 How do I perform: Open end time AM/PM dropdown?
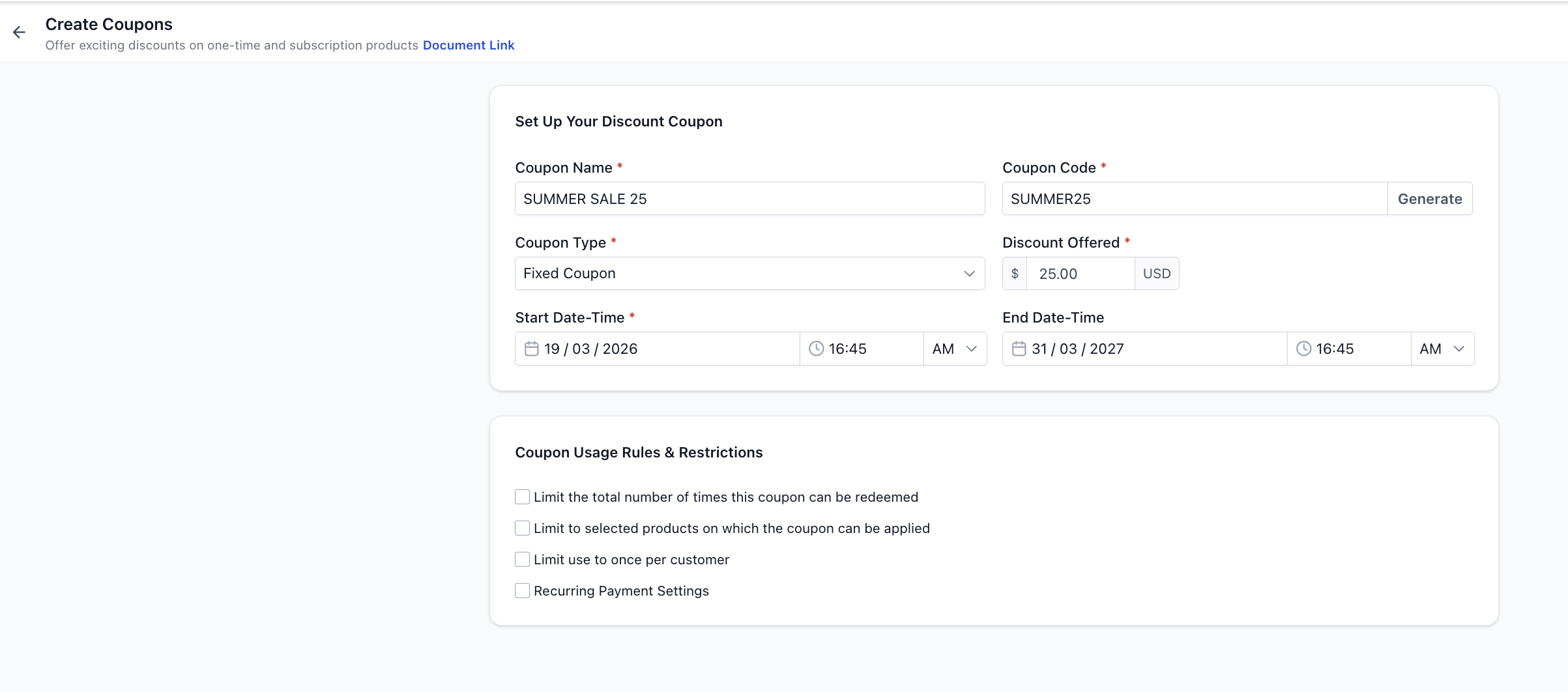tap(1442, 349)
